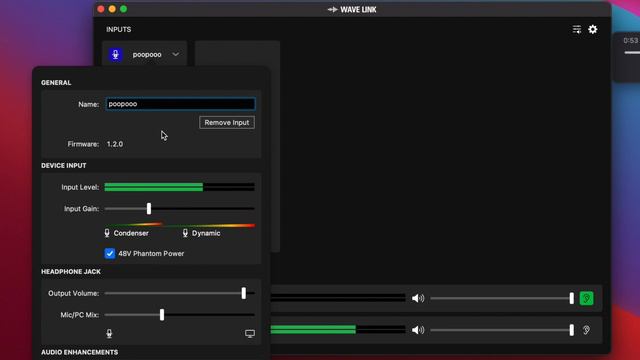Click into the Name text field
640x360 pixels.
(180, 104)
